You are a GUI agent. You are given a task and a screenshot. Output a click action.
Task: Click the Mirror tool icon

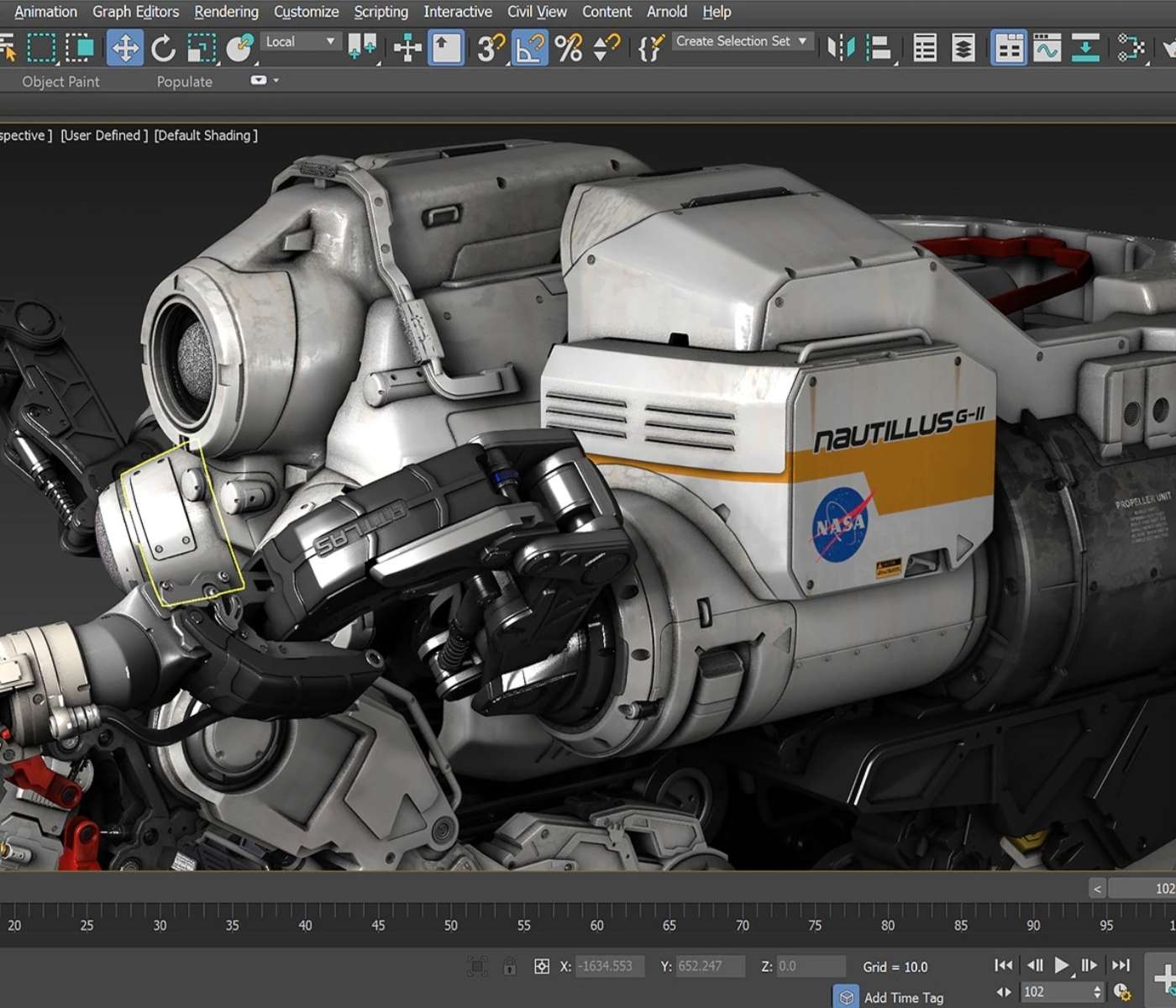pos(840,48)
